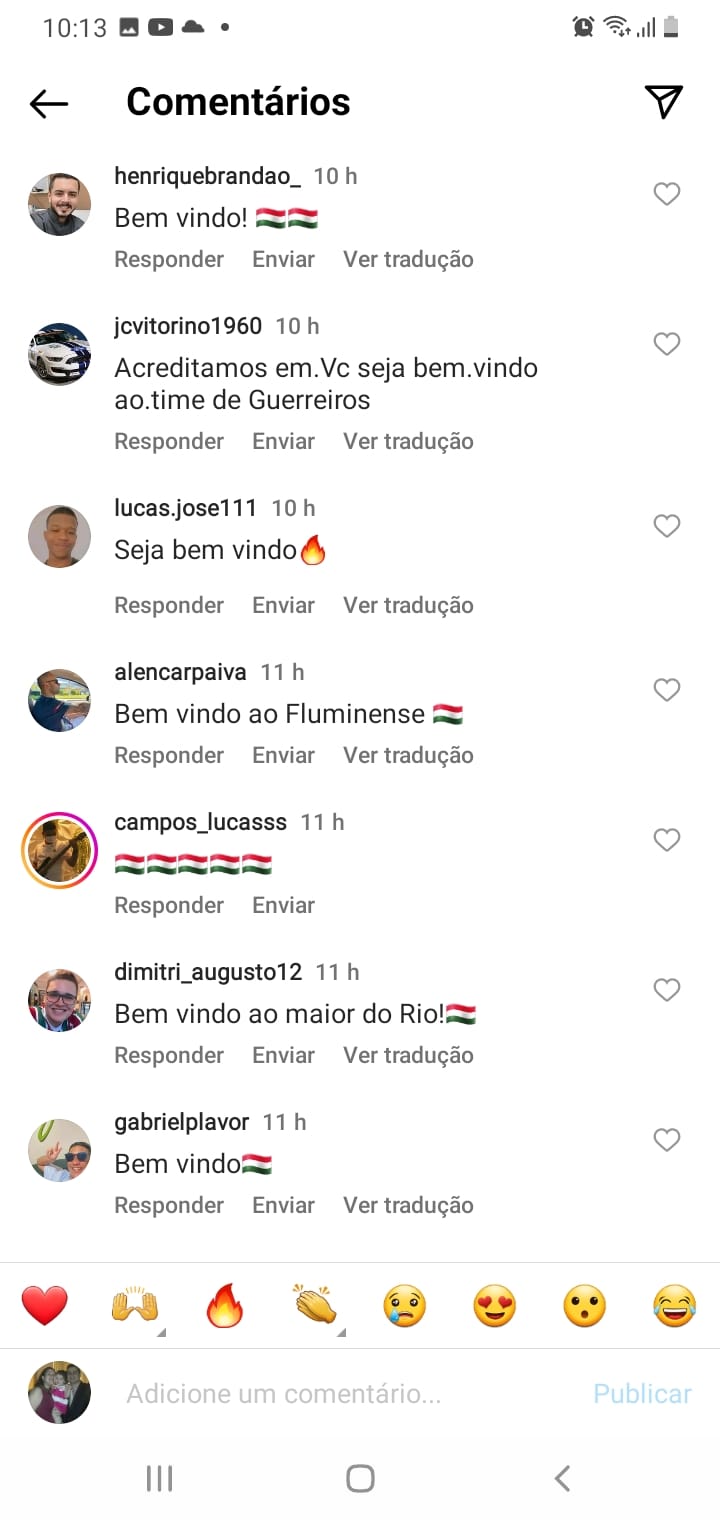
Task: Insert the red heart emoji reaction
Action: (x=45, y=1306)
